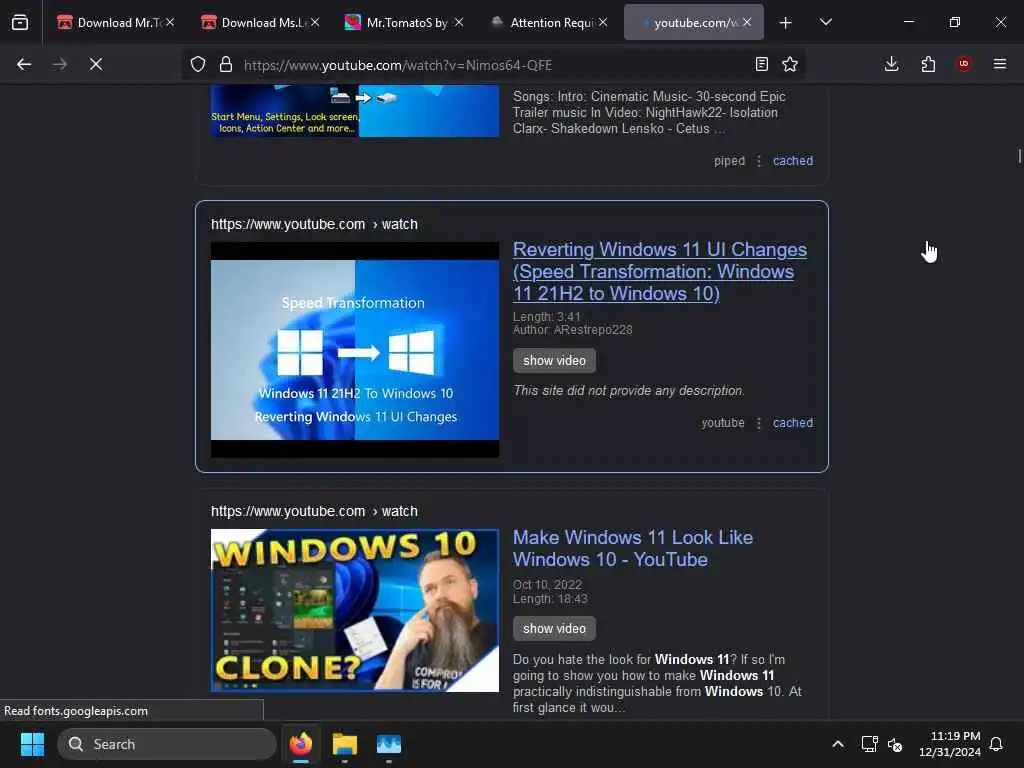
Task: Click the piped engine label
Action: coord(729,161)
